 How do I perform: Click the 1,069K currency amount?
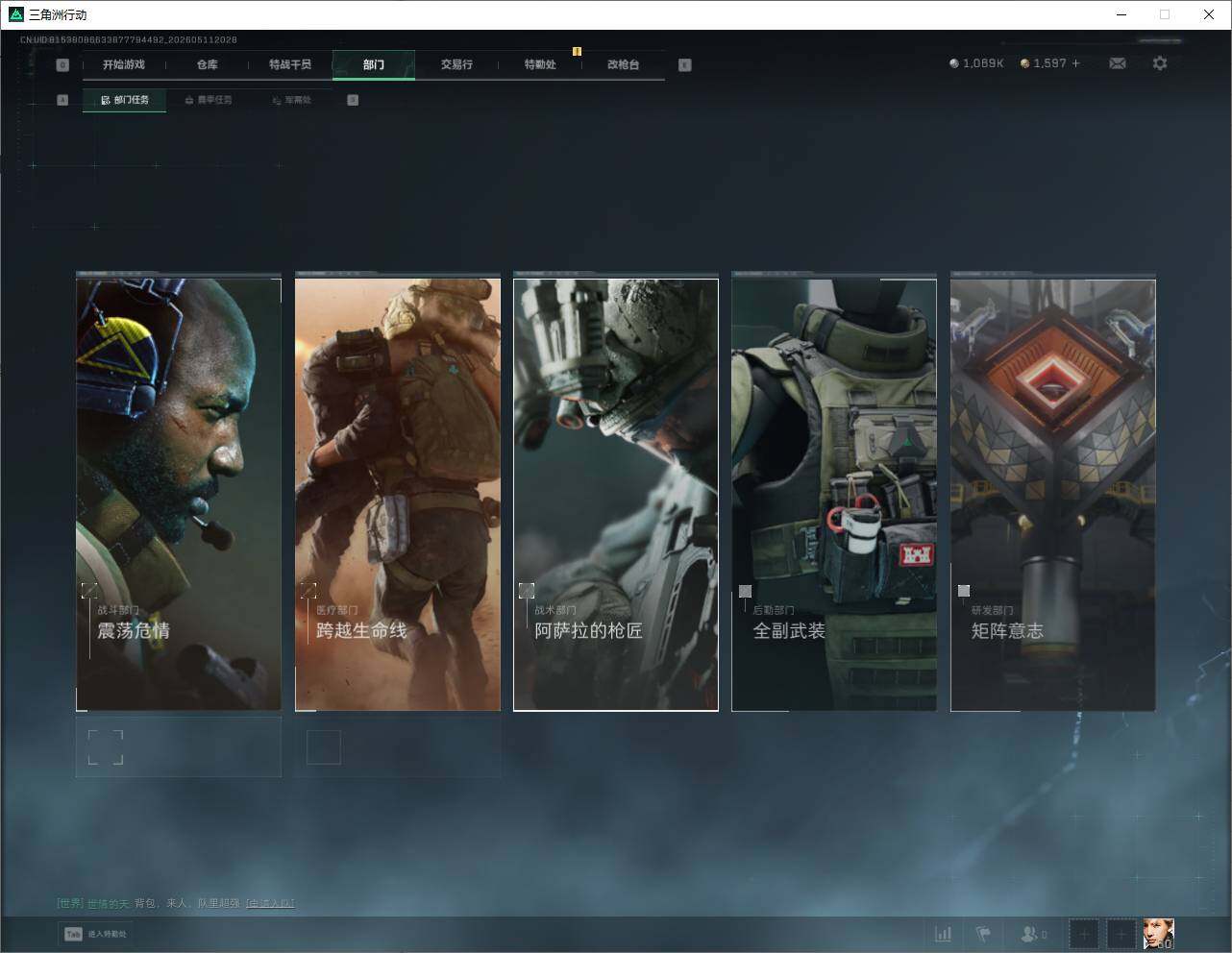click(983, 63)
